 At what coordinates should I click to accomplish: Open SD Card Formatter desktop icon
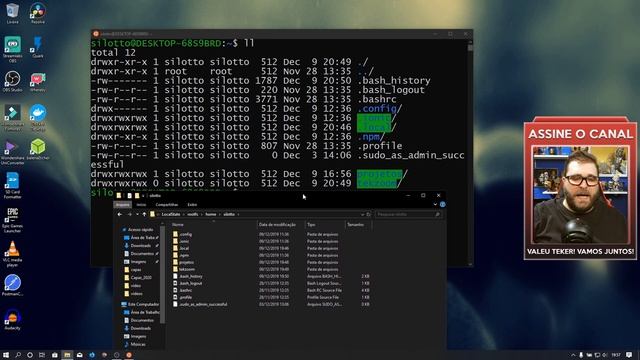12,186
